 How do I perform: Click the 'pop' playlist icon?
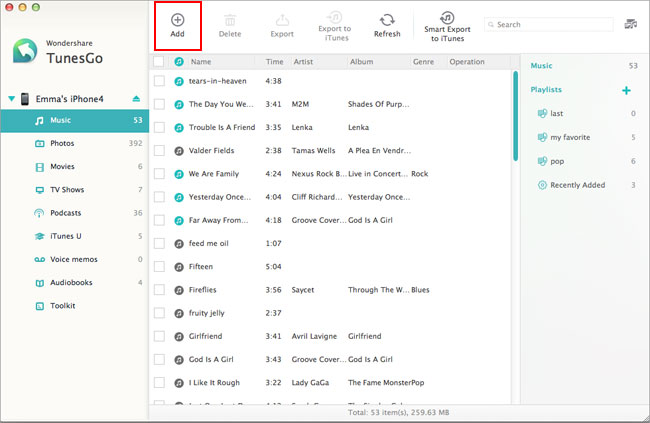(x=542, y=161)
